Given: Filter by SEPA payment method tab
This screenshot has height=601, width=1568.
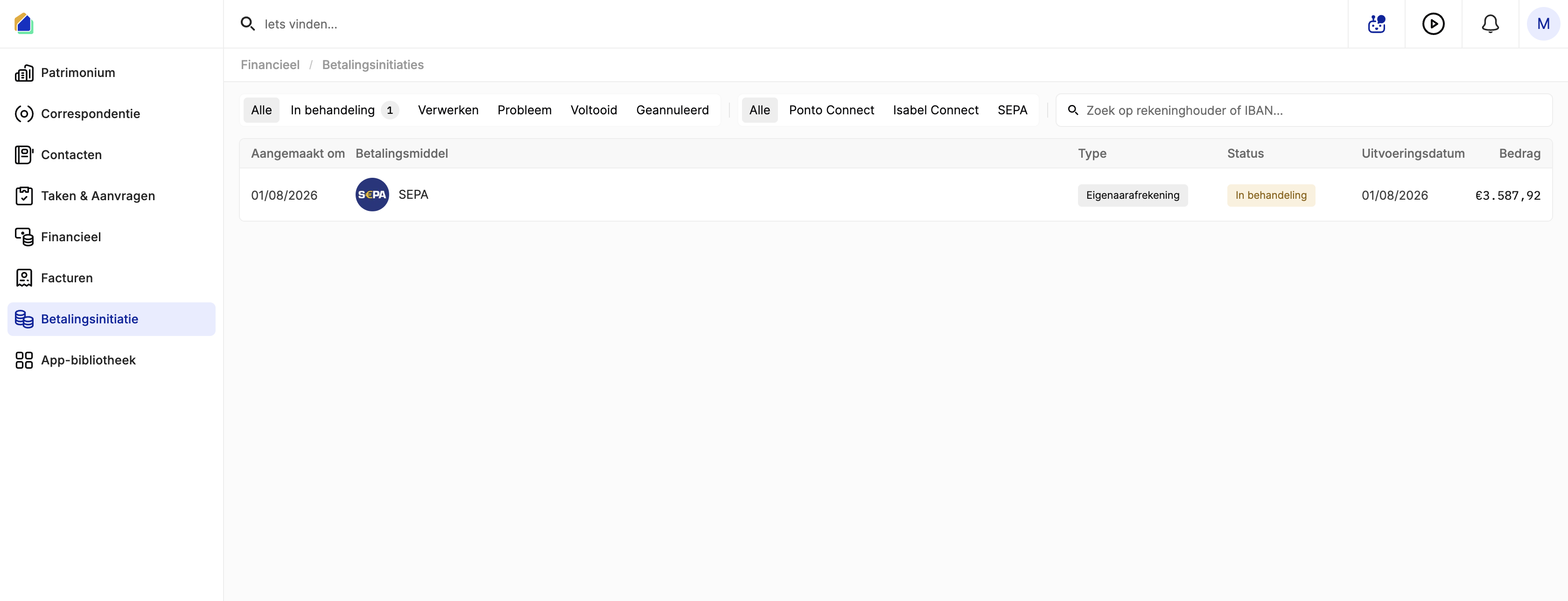Looking at the screenshot, I should (x=1012, y=110).
